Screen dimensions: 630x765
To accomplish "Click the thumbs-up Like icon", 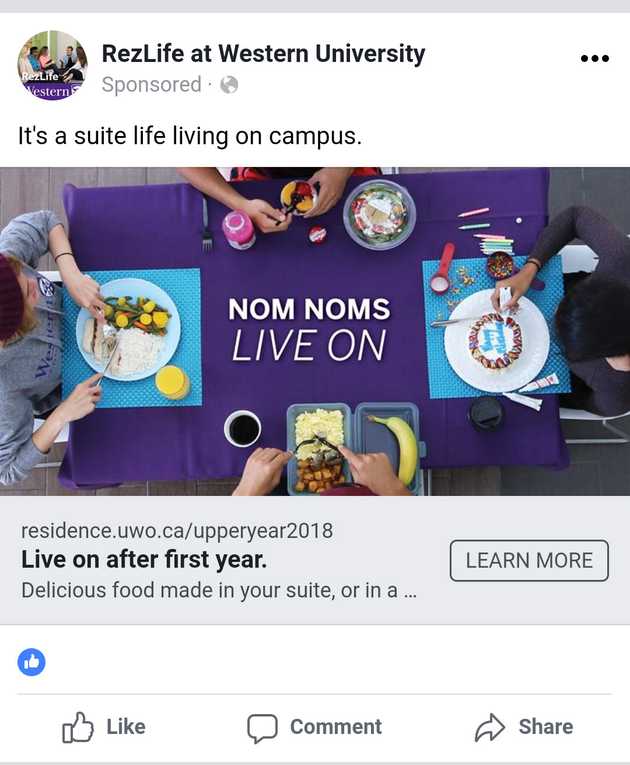I will (x=78, y=727).
